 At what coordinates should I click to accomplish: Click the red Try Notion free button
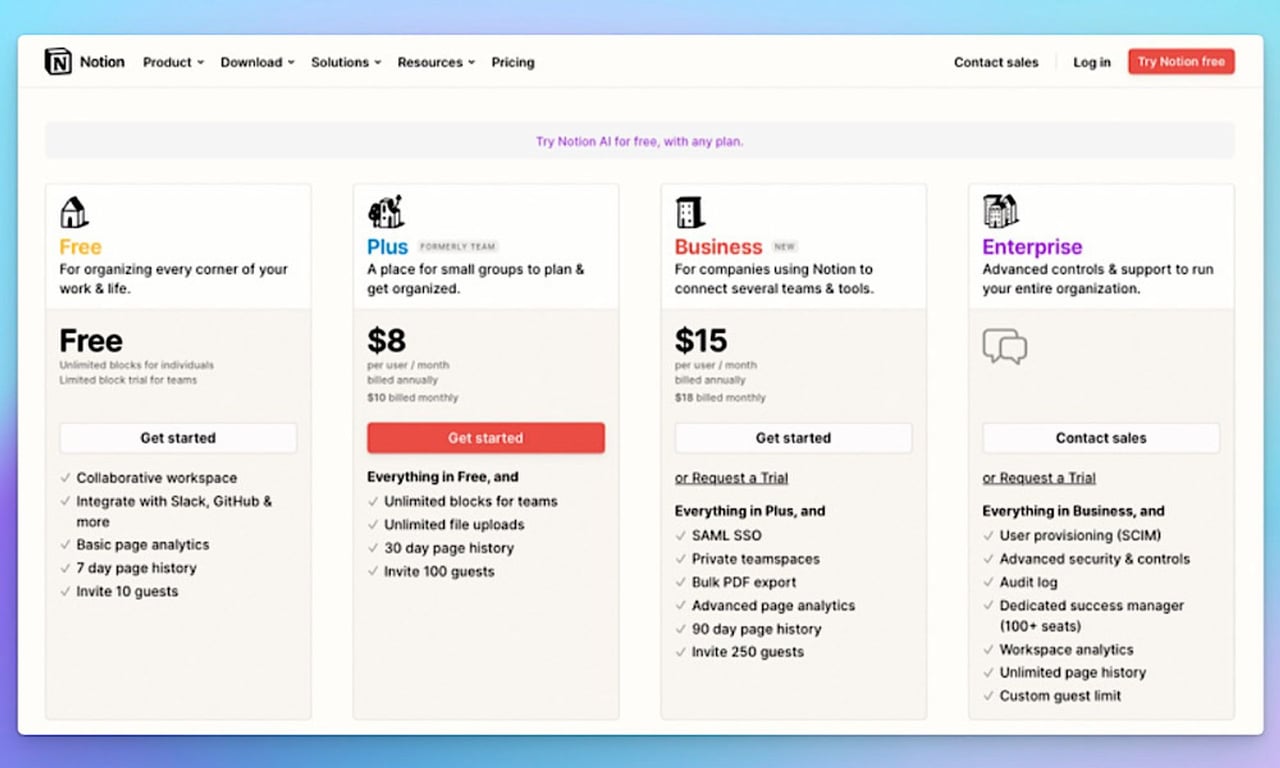[x=1181, y=62]
